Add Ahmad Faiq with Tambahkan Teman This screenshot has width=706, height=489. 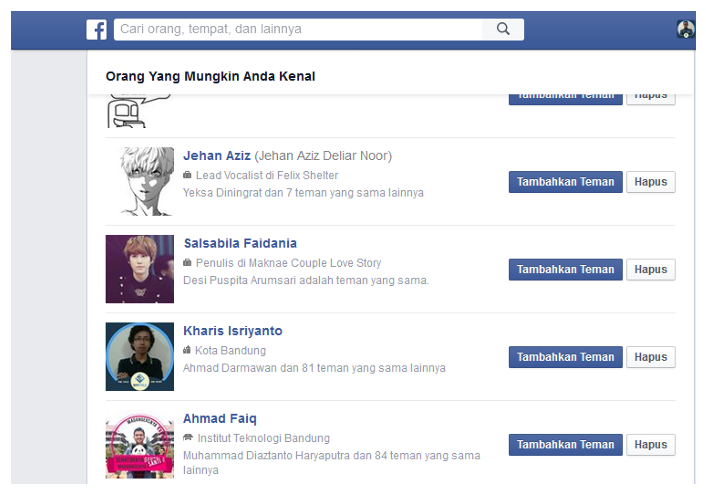click(565, 445)
